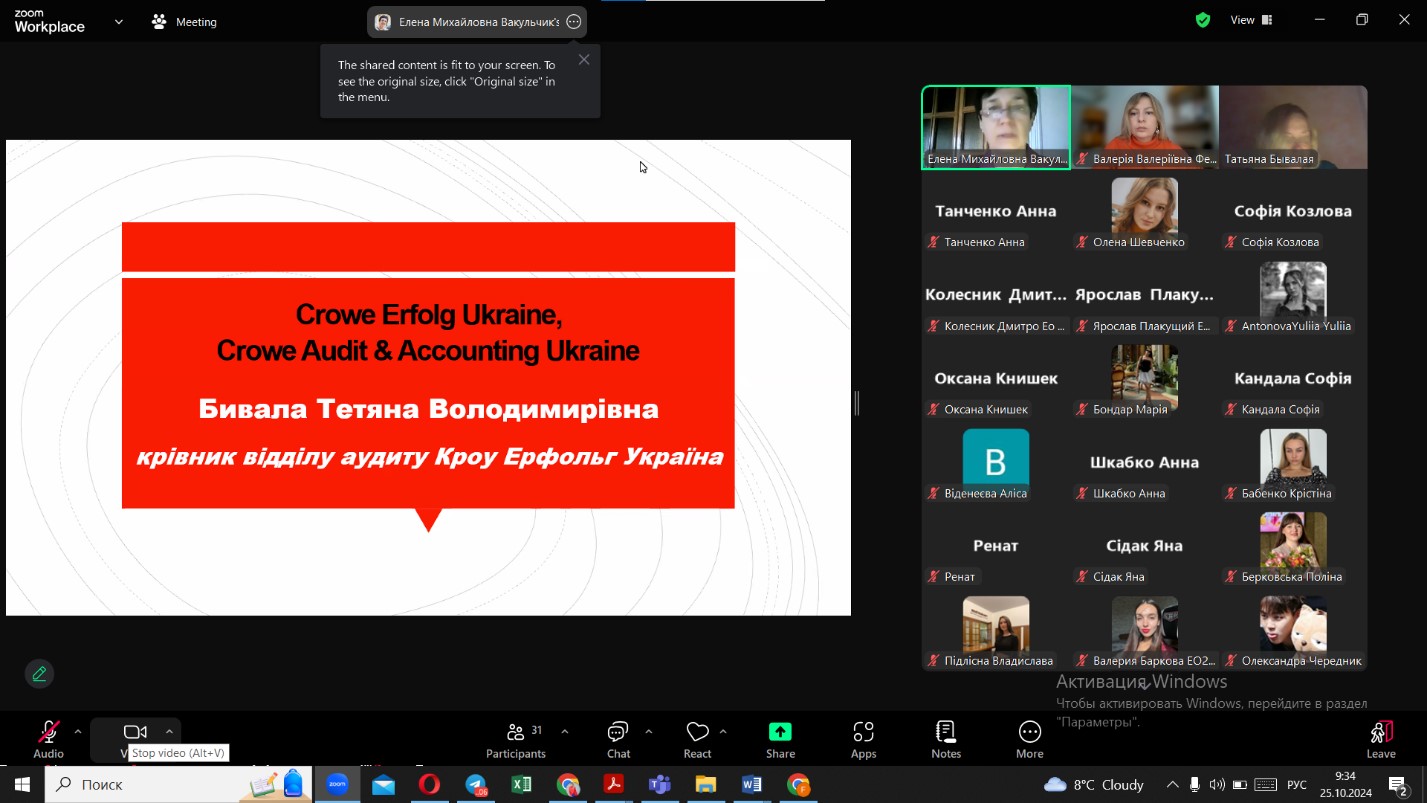1427x803 pixels.
Task: Expand Chat options arrow
Action: [x=648, y=732]
